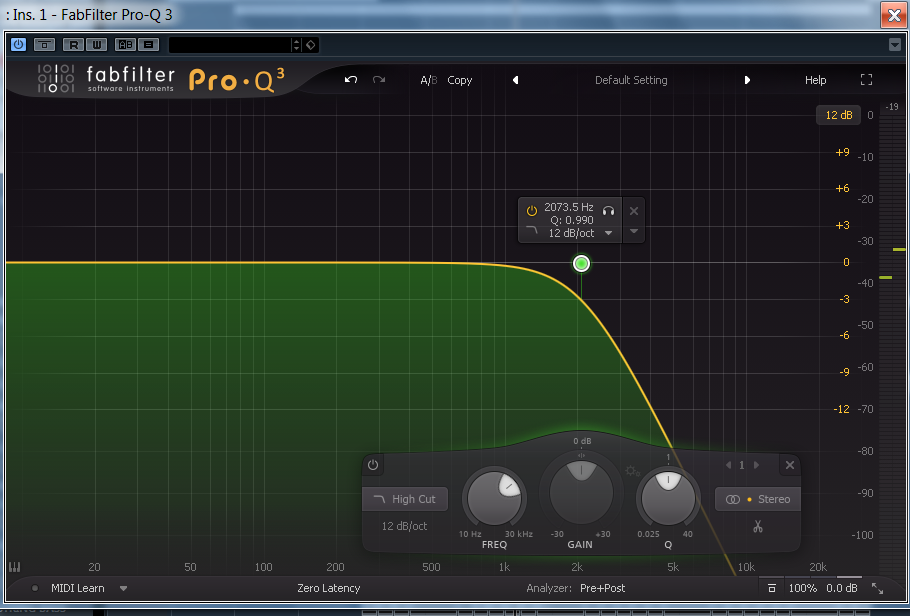Click the 0.0 dB output level
Image resolution: width=910 pixels, height=616 pixels.
coord(842,588)
